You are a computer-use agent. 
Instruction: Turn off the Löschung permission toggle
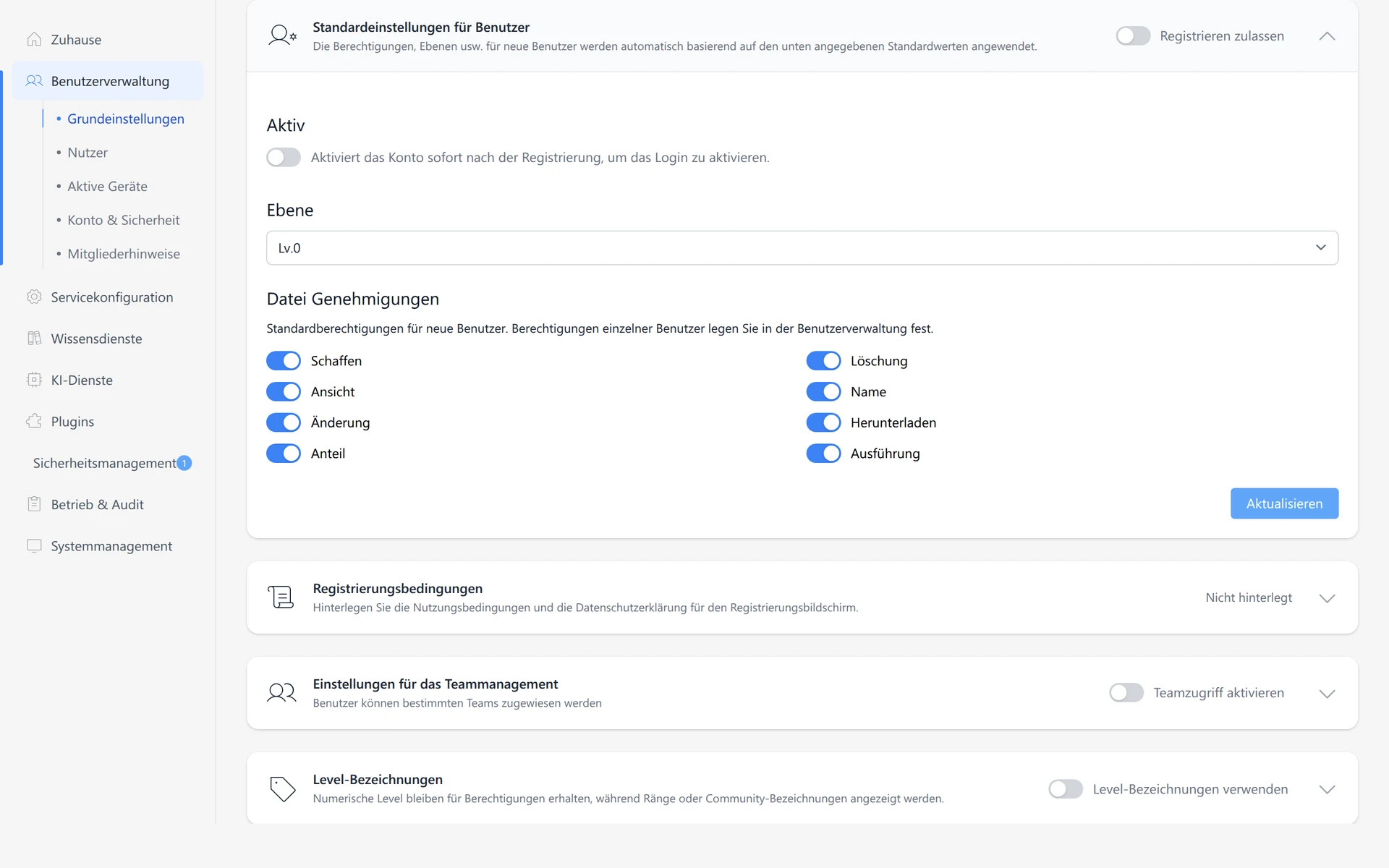(x=823, y=361)
